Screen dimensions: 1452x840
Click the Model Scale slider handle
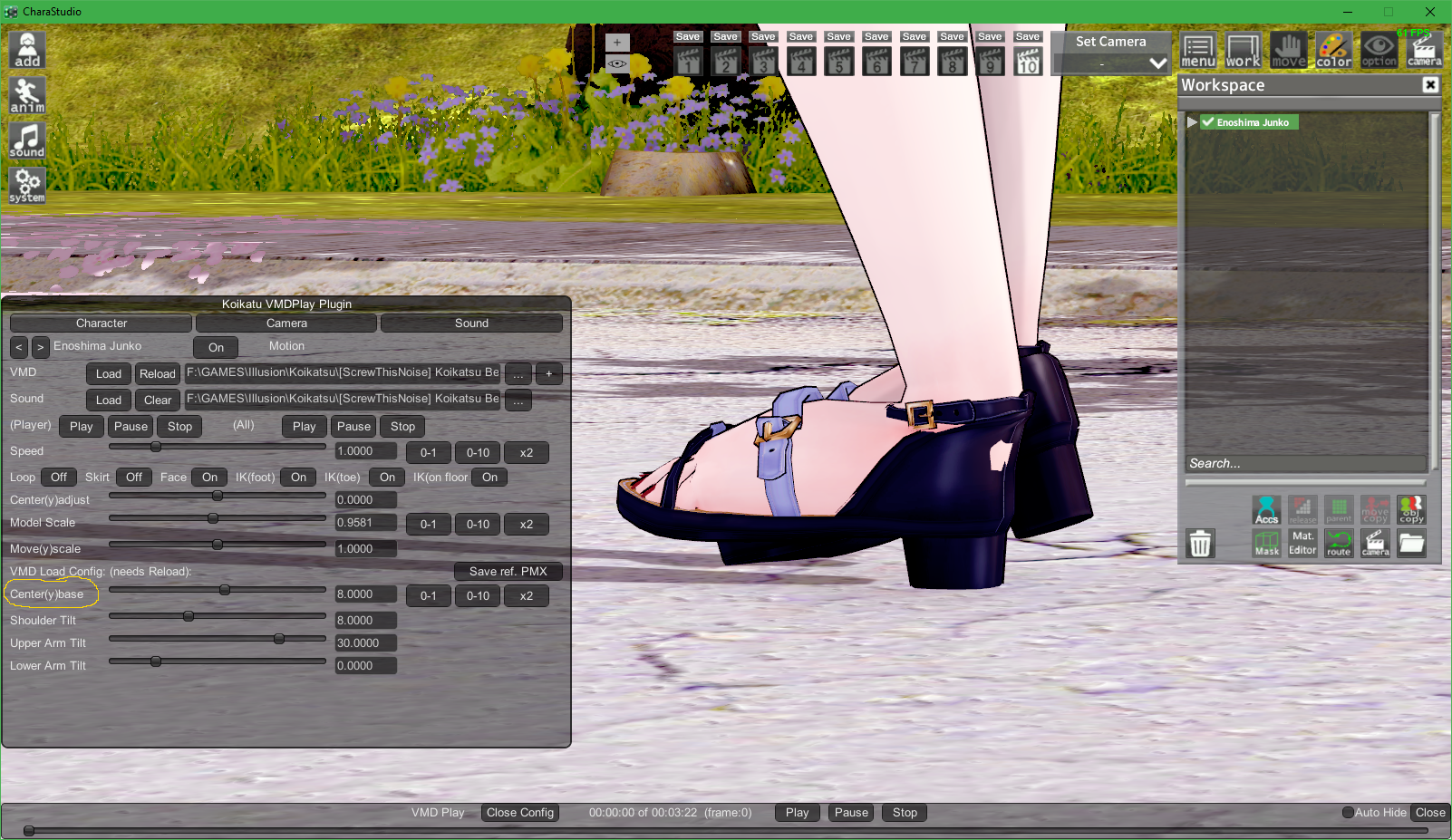(x=213, y=518)
